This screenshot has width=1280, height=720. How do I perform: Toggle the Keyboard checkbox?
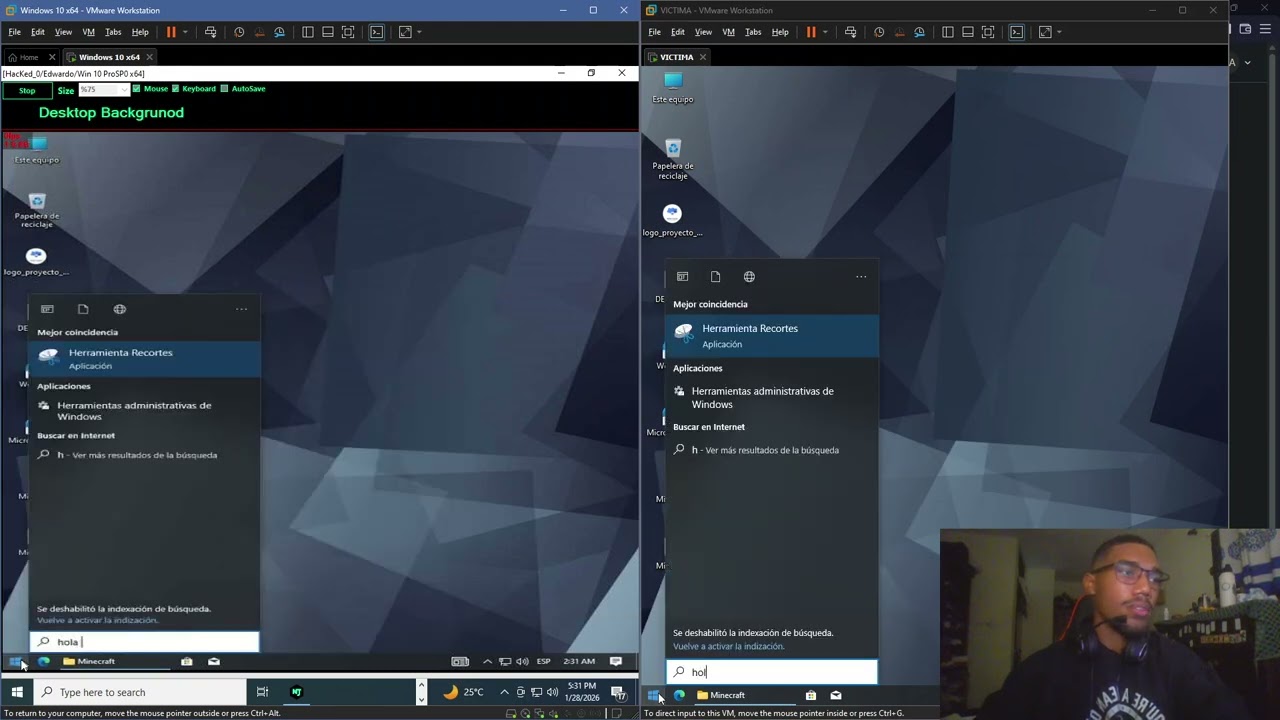pos(175,89)
